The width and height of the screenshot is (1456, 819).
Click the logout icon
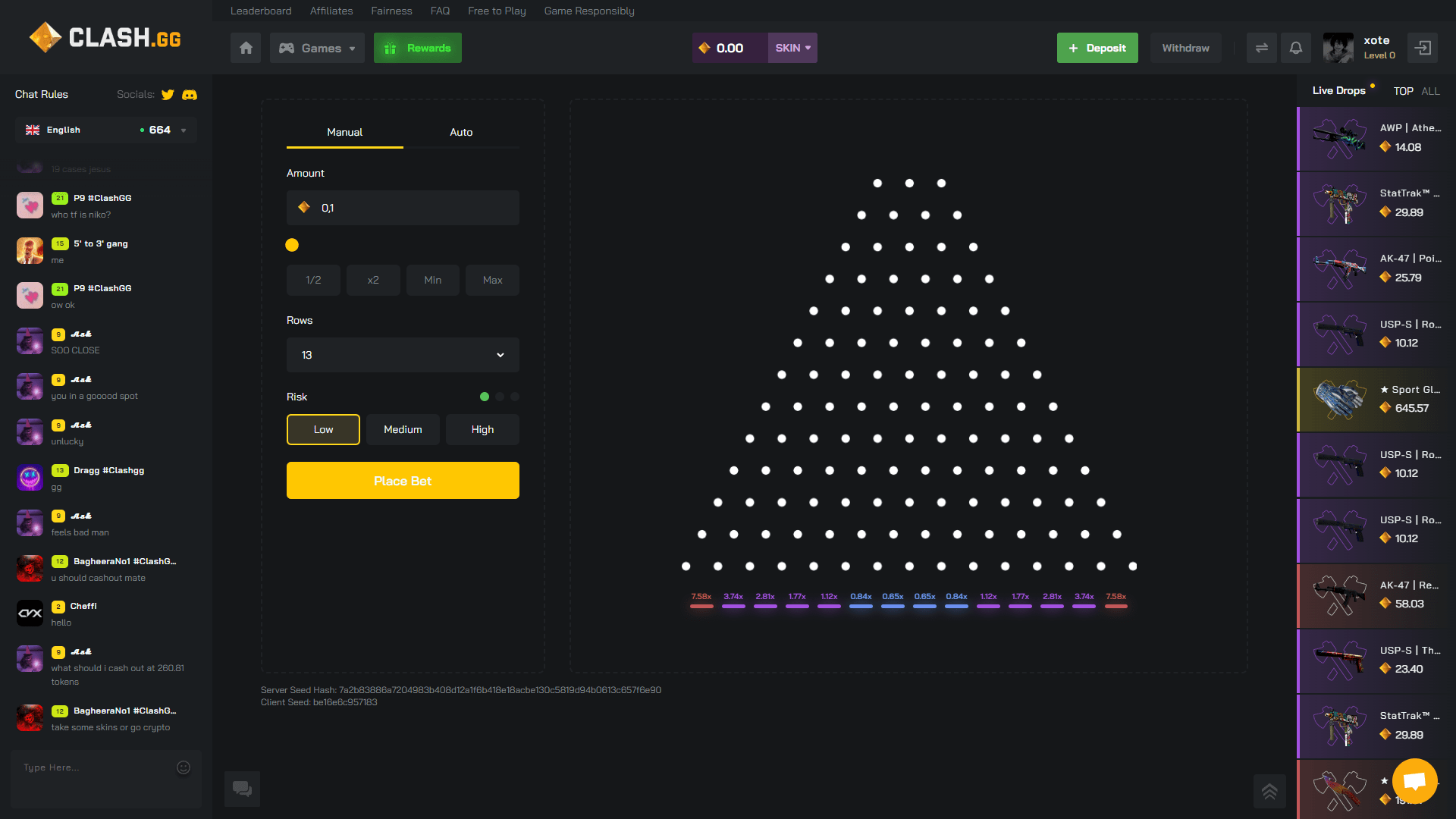[1423, 48]
